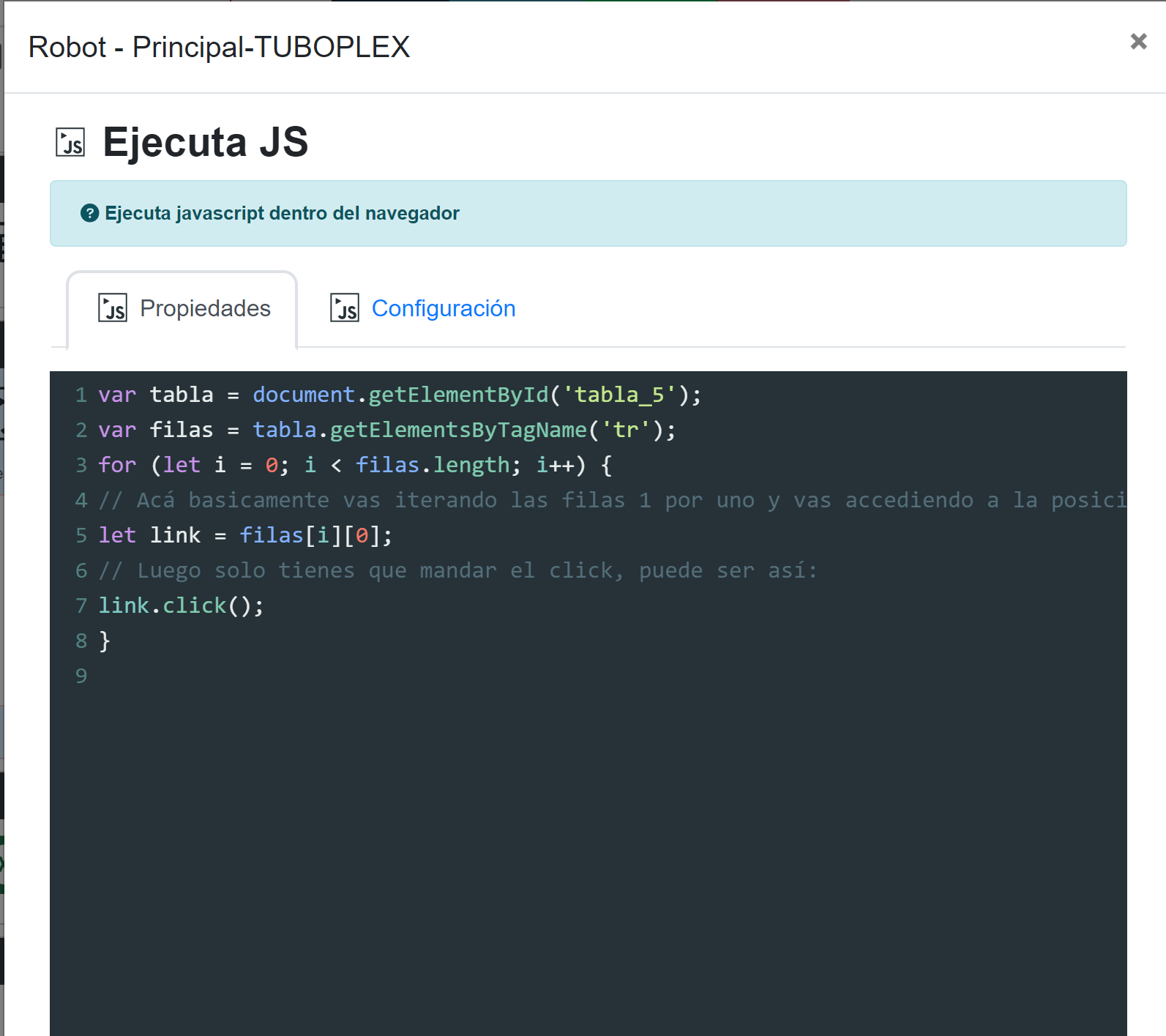The image size is (1166, 1036).
Task: Click line number 9 in the gutter
Action: pyautogui.click(x=81, y=676)
